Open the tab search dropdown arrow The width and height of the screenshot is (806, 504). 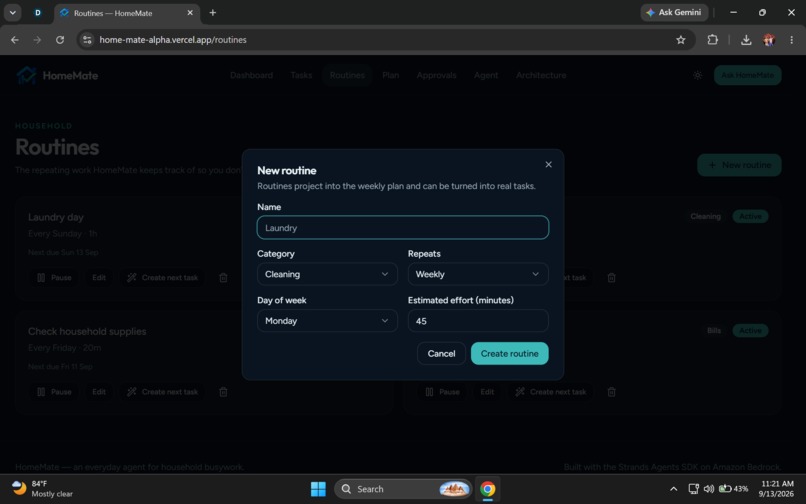point(12,13)
